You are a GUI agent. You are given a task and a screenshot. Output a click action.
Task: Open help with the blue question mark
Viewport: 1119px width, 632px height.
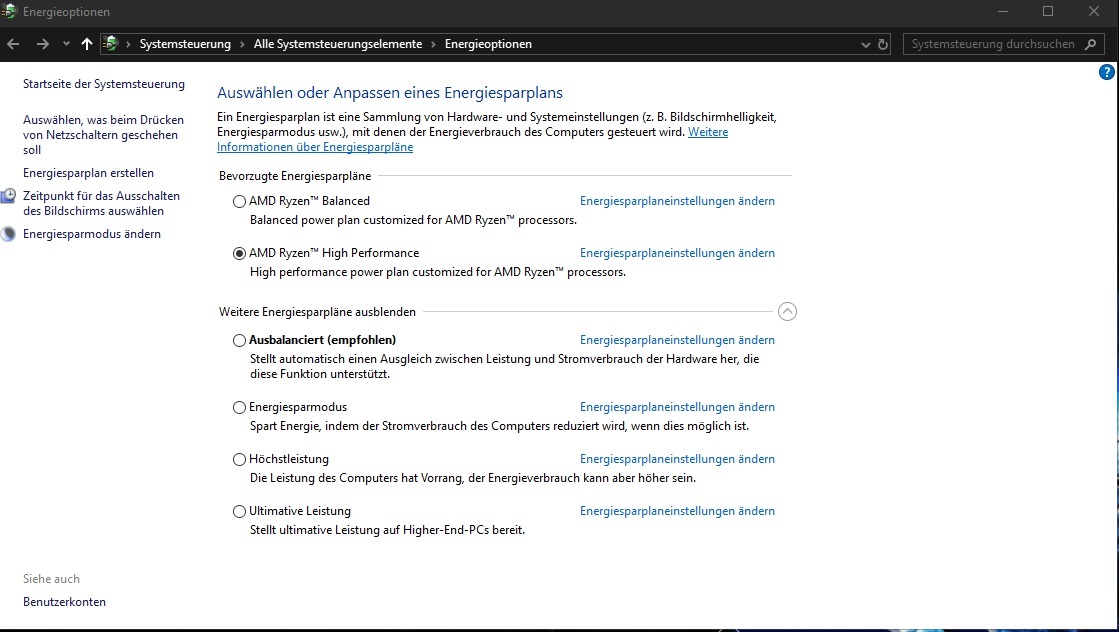pyautogui.click(x=1107, y=72)
